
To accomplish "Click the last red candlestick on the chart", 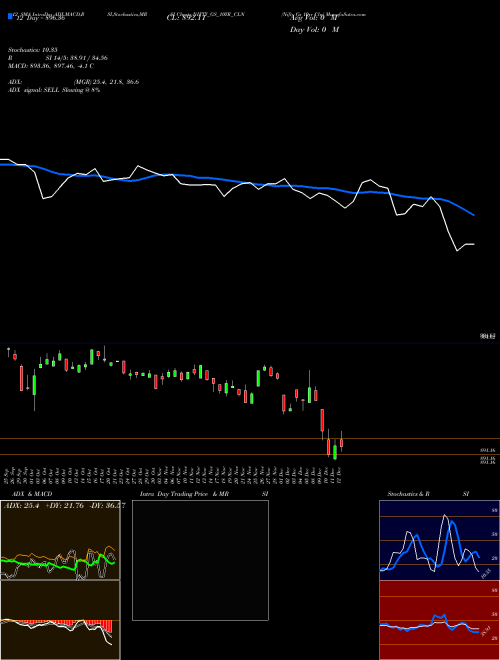I will tap(341, 443).
